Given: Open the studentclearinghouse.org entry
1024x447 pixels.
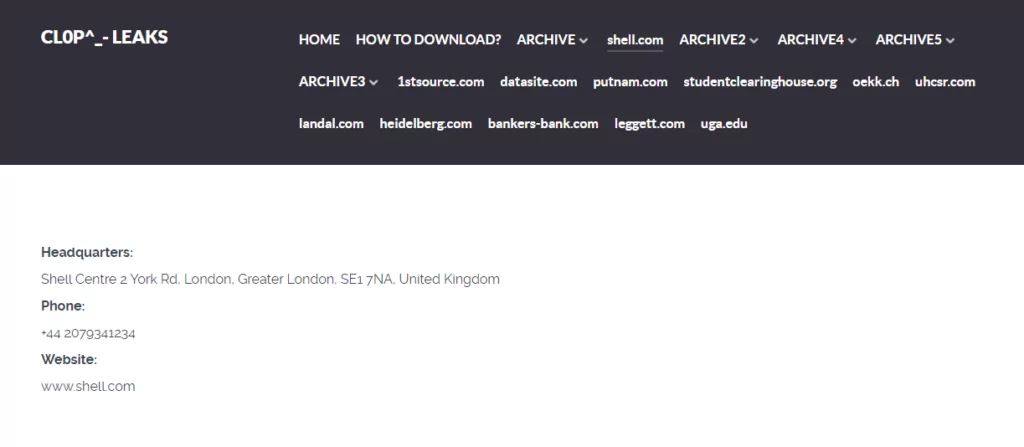Looking at the screenshot, I should click(x=760, y=82).
